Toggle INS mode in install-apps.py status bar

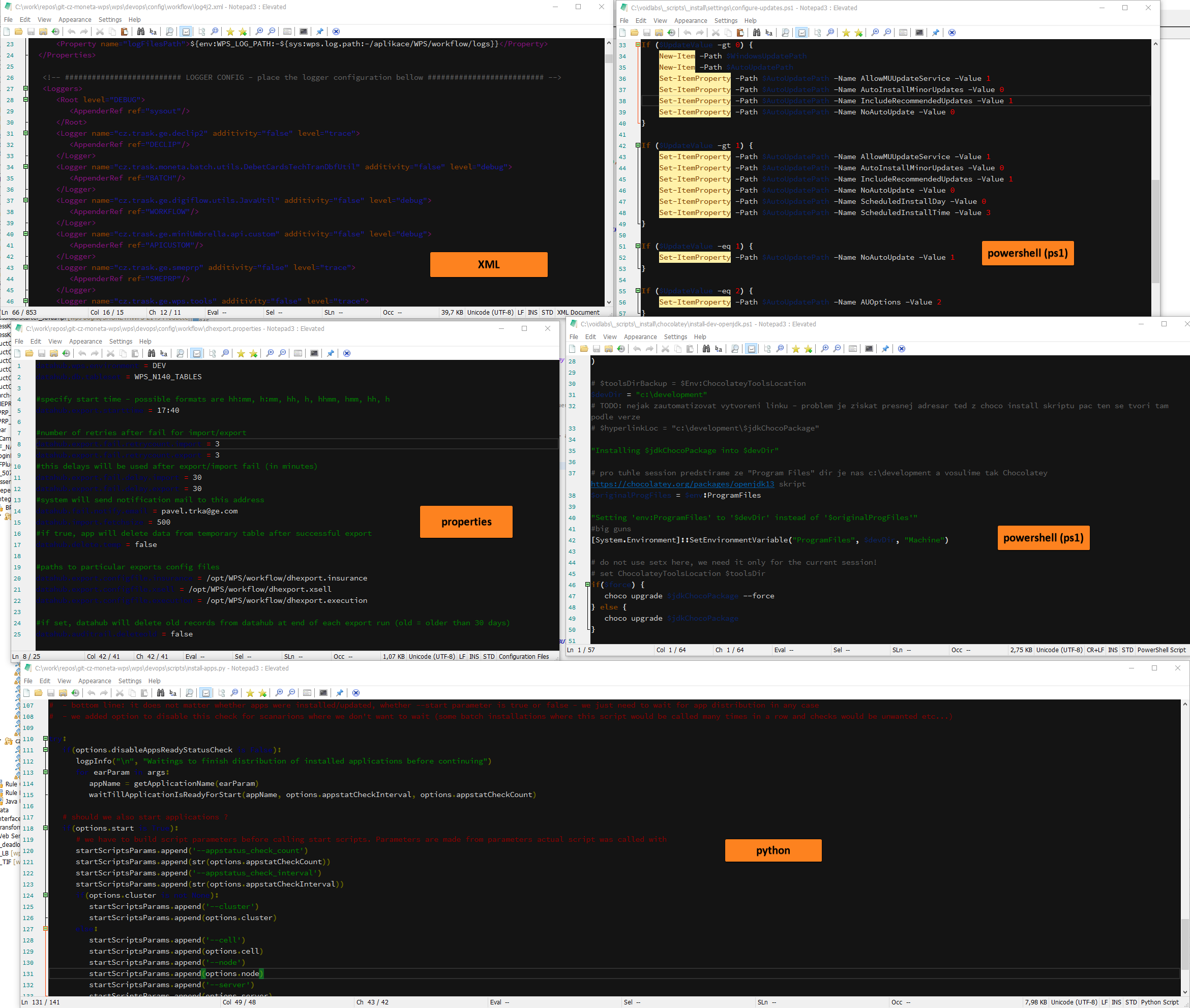tap(1116, 1002)
